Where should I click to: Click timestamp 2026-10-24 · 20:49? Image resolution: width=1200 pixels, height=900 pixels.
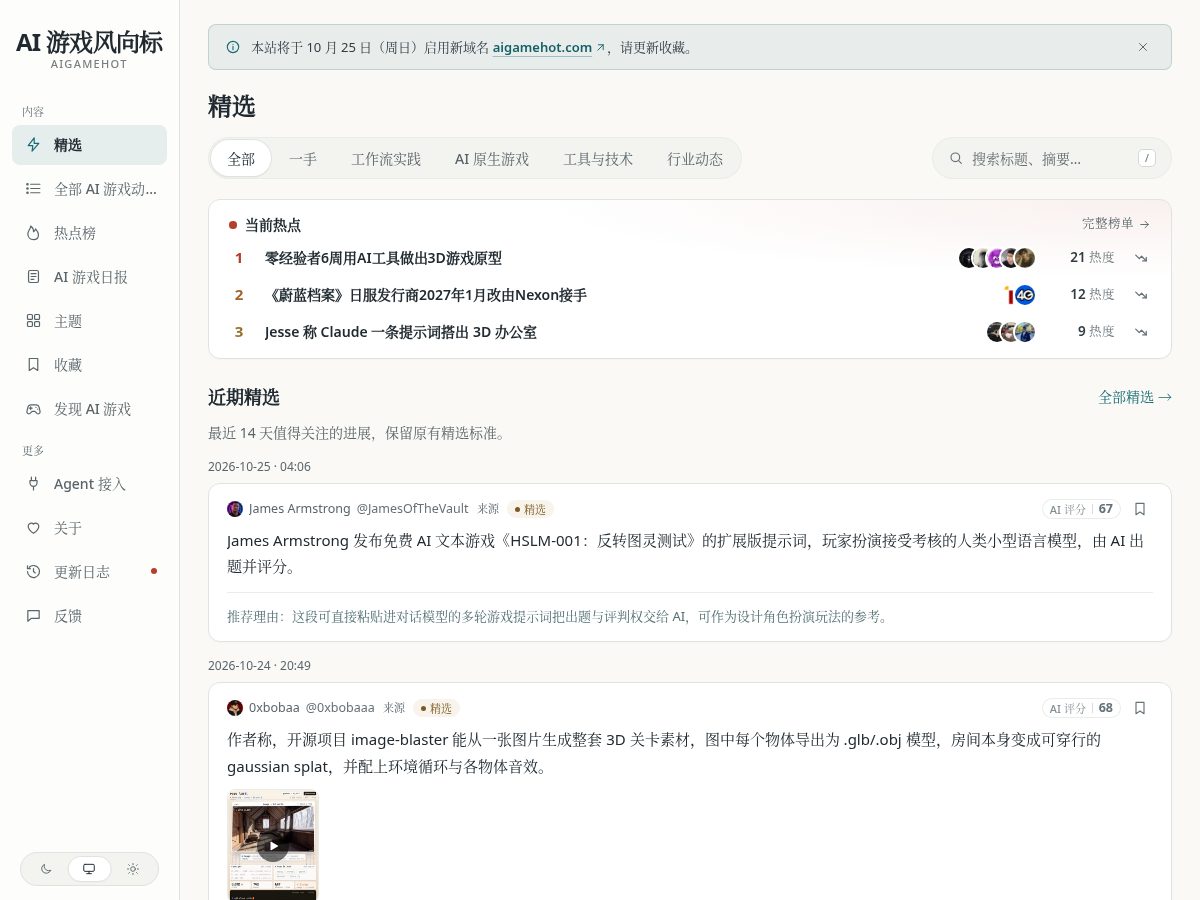point(259,666)
